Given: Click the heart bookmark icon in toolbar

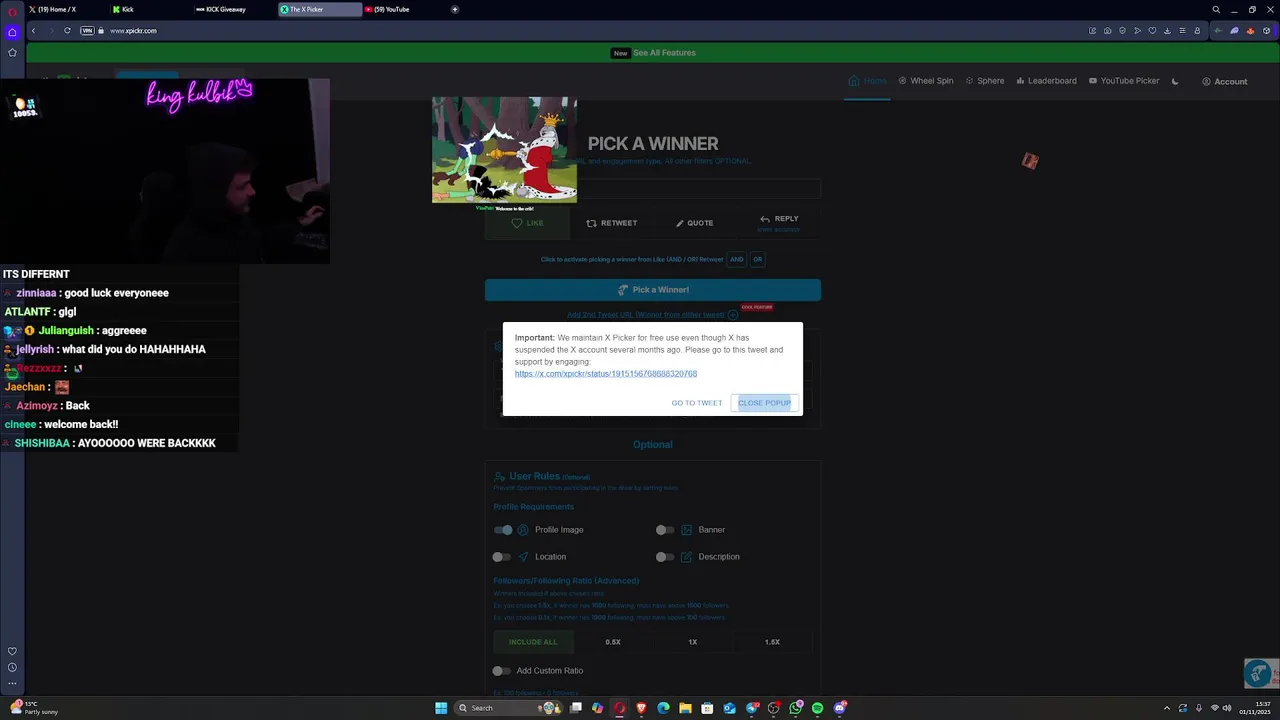Looking at the screenshot, I should click(x=1152, y=31).
